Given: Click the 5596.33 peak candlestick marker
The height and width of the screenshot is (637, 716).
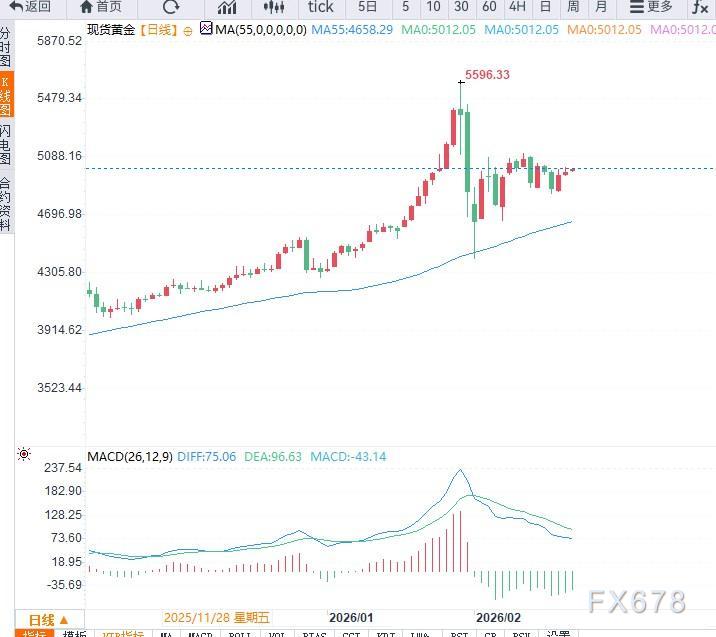Looking at the screenshot, I should pos(461,81).
